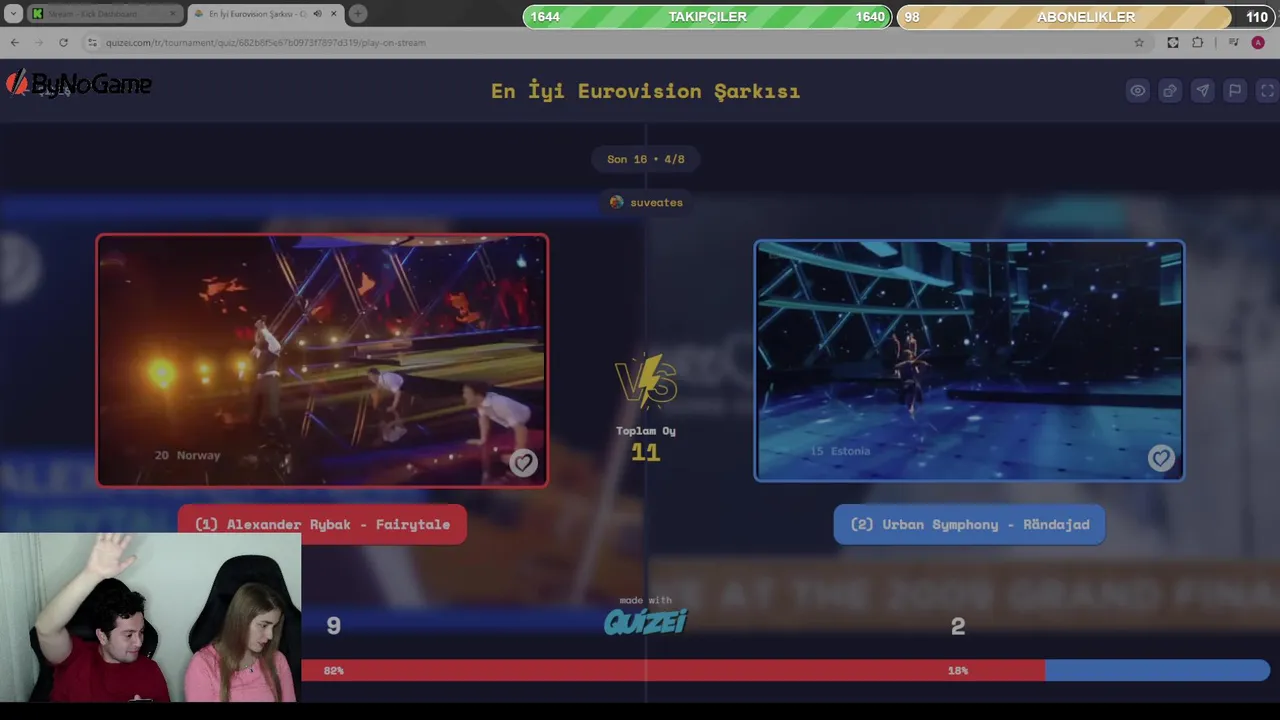Mute the audio icon on Eurovision tab
1280x720 pixels.
[x=317, y=14]
